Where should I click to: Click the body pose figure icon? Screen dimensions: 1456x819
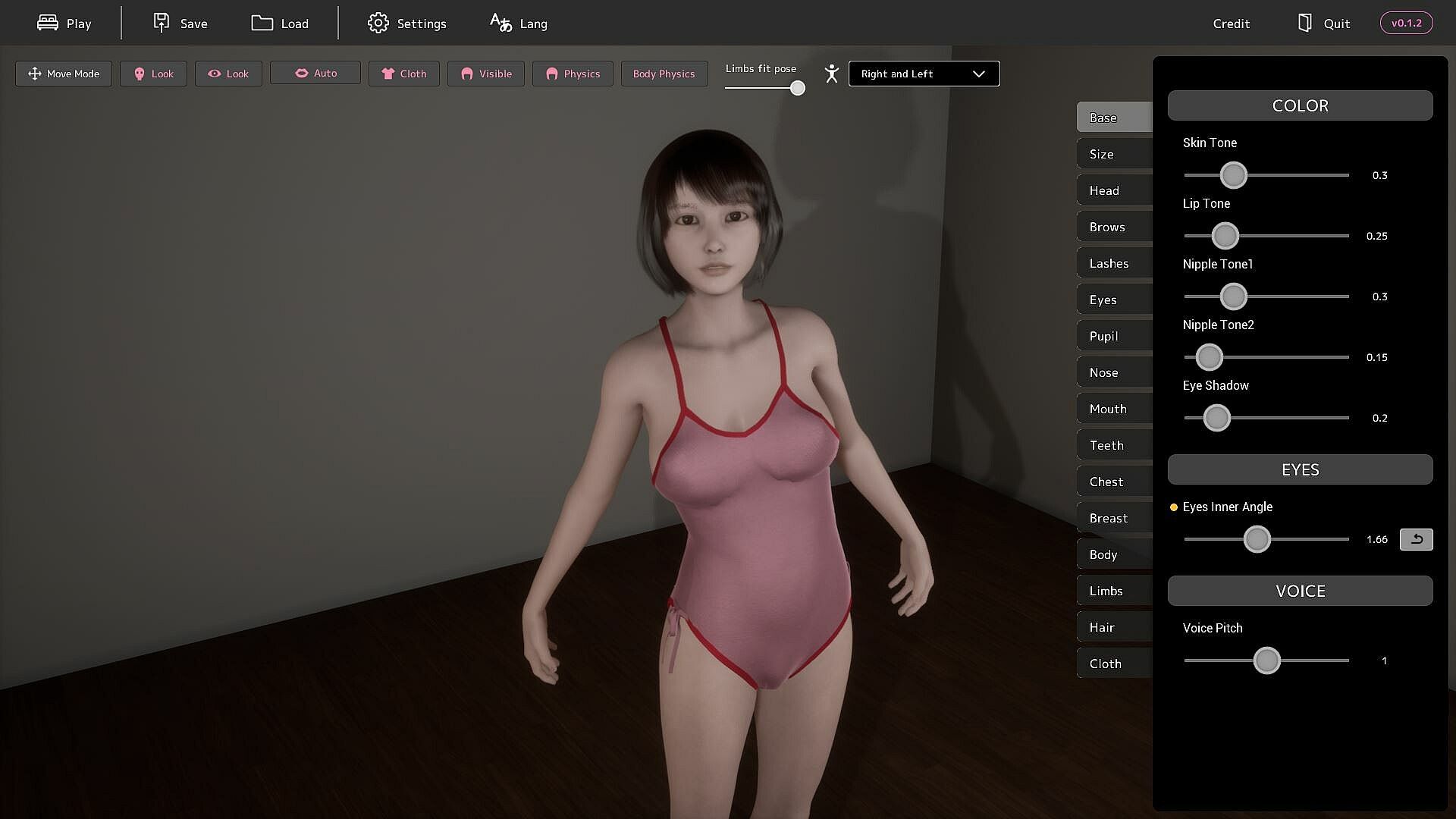[x=832, y=74]
